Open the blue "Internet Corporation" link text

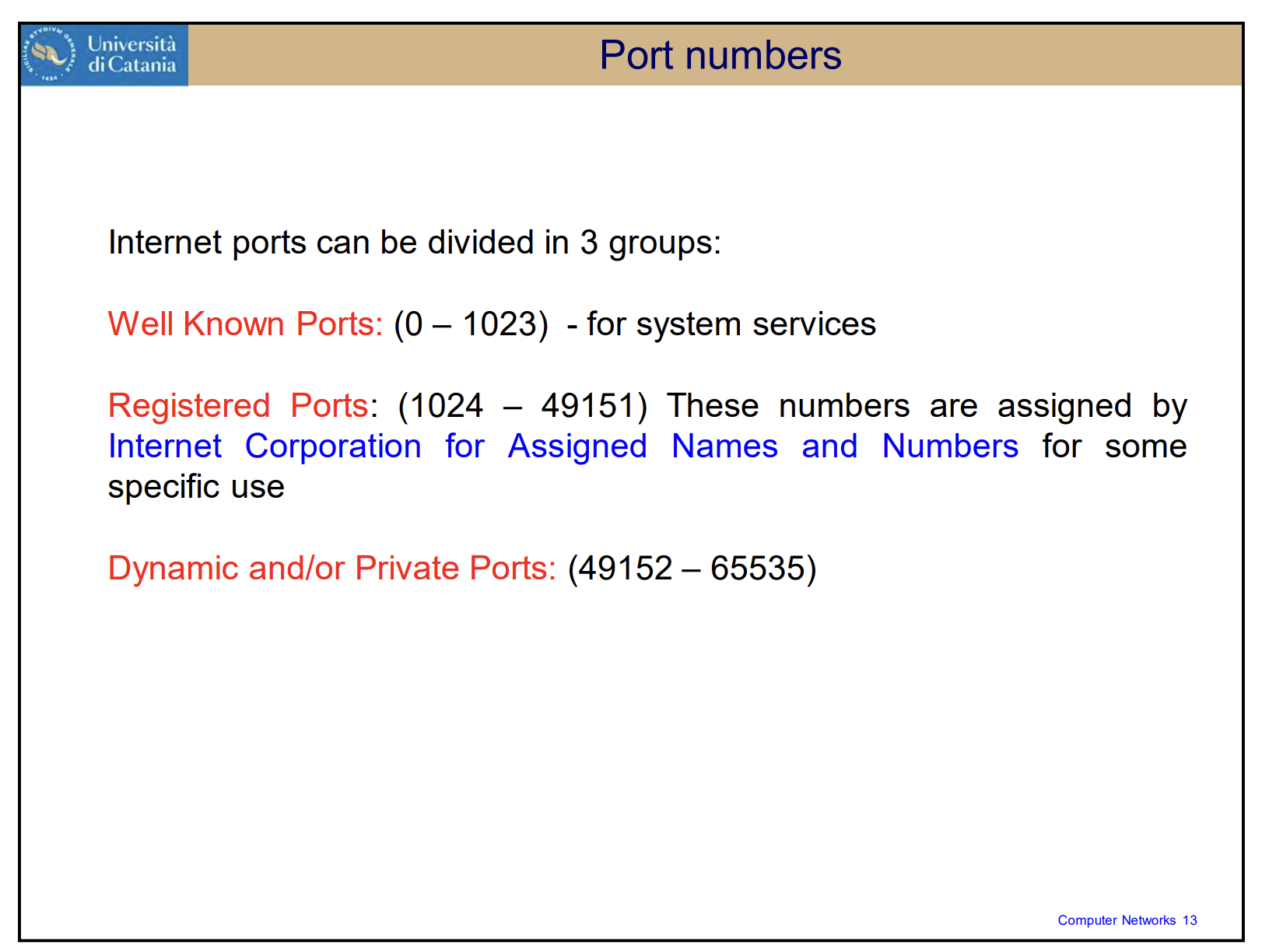265,446
